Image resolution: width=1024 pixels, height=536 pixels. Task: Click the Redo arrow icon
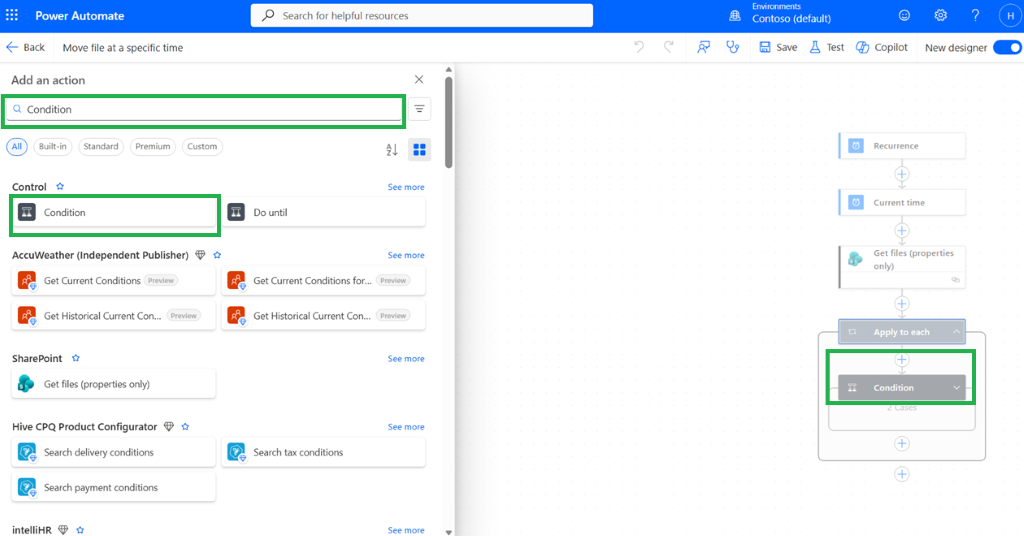tap(669, 47)
